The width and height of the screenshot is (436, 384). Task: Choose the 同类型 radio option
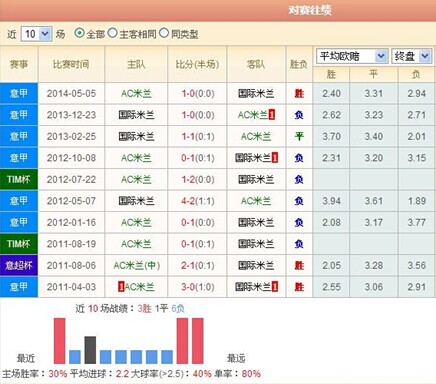164,33
